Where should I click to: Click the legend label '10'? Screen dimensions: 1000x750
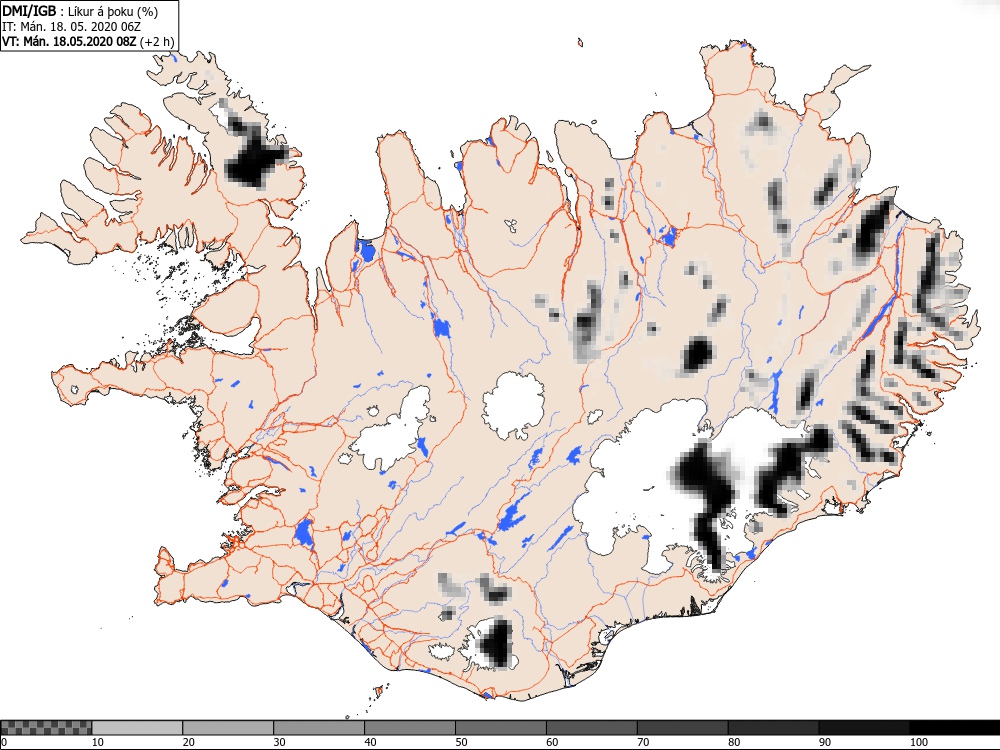tap(98, 742)
